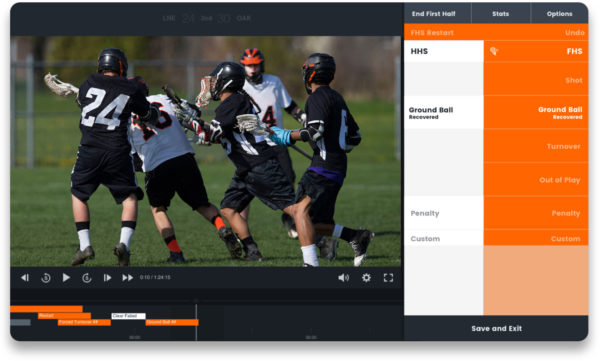Select HHS Ground Ball Recovered
Viewport: 600px width, 361px height.
(x=444, y=112)
